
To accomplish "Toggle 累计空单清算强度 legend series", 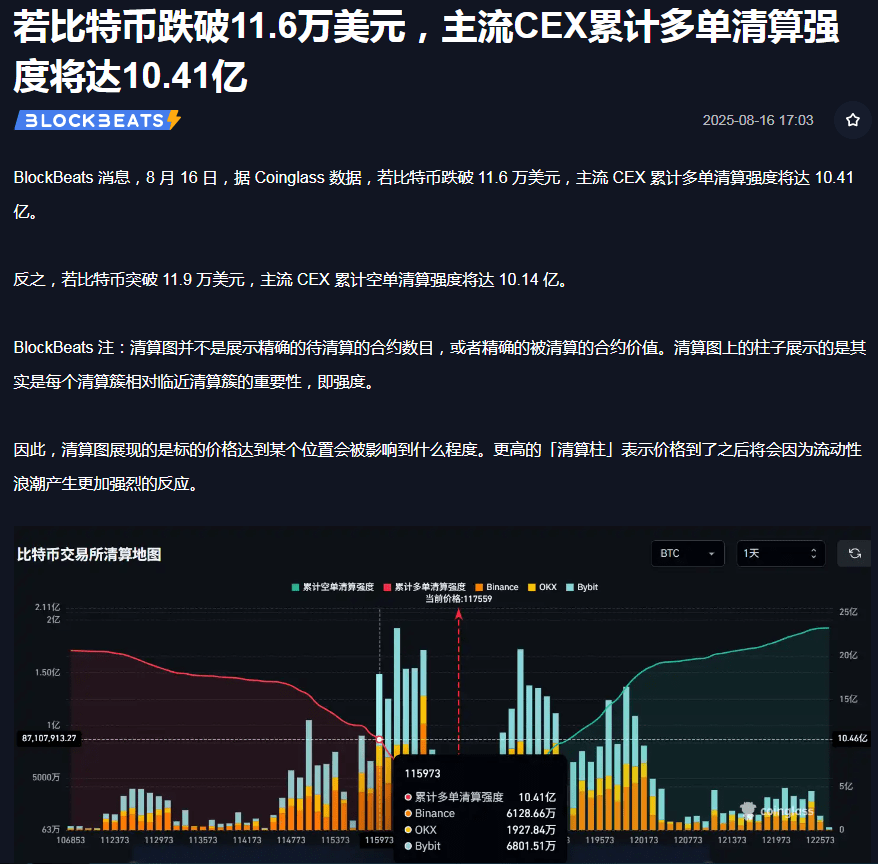I will 333,587.
